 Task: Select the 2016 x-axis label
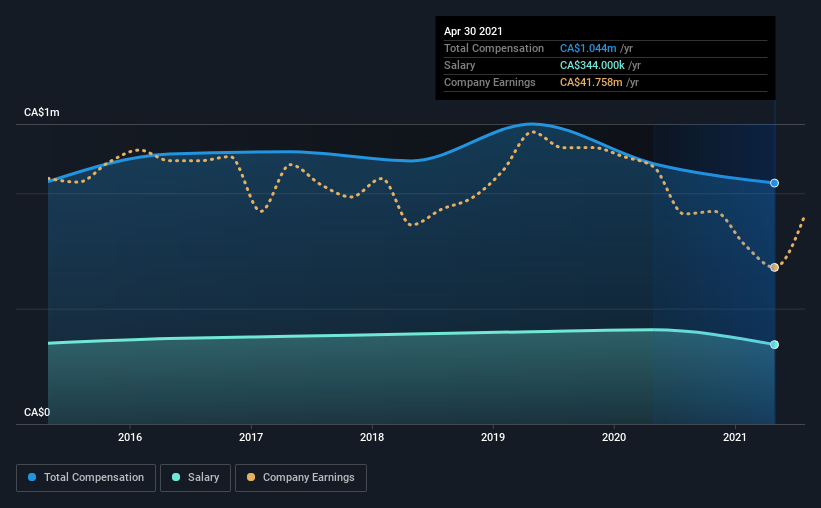pos(130,437)
